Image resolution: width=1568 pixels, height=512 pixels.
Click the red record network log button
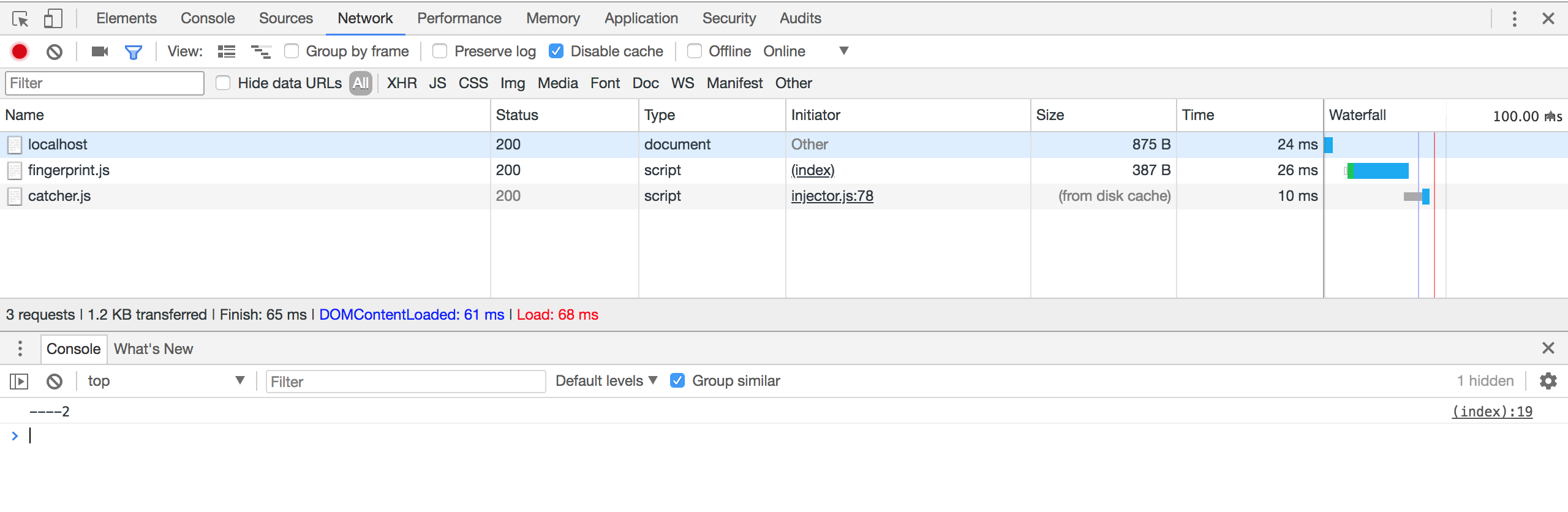click(x=20, y=51)
